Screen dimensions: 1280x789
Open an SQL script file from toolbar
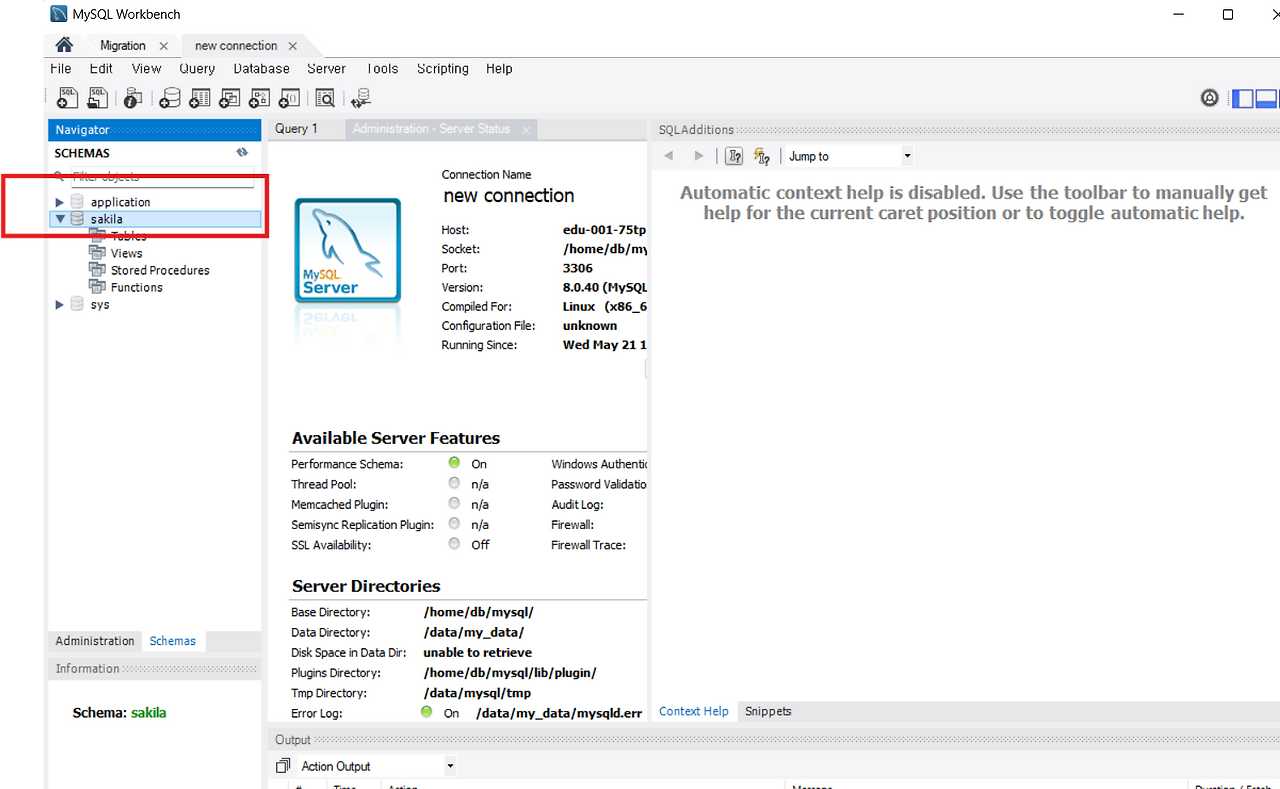(97, 97)
